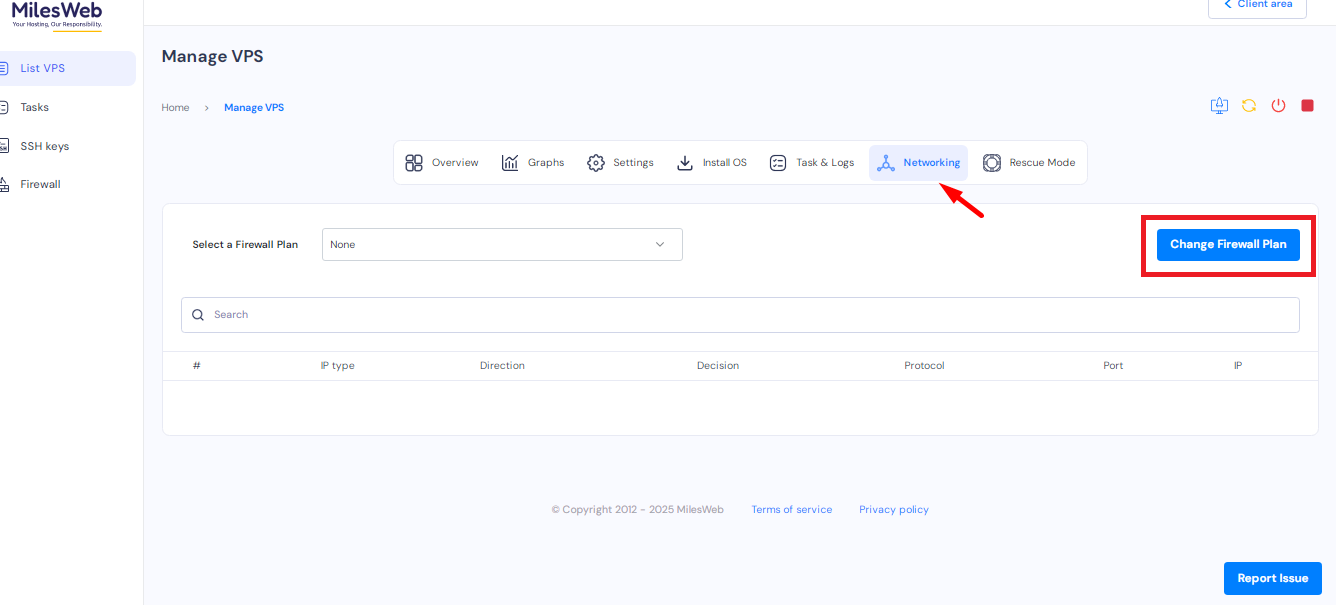This screenshot has width=1336, height=605.
Task: Go to the Settings tab
Action: point(620,163)
